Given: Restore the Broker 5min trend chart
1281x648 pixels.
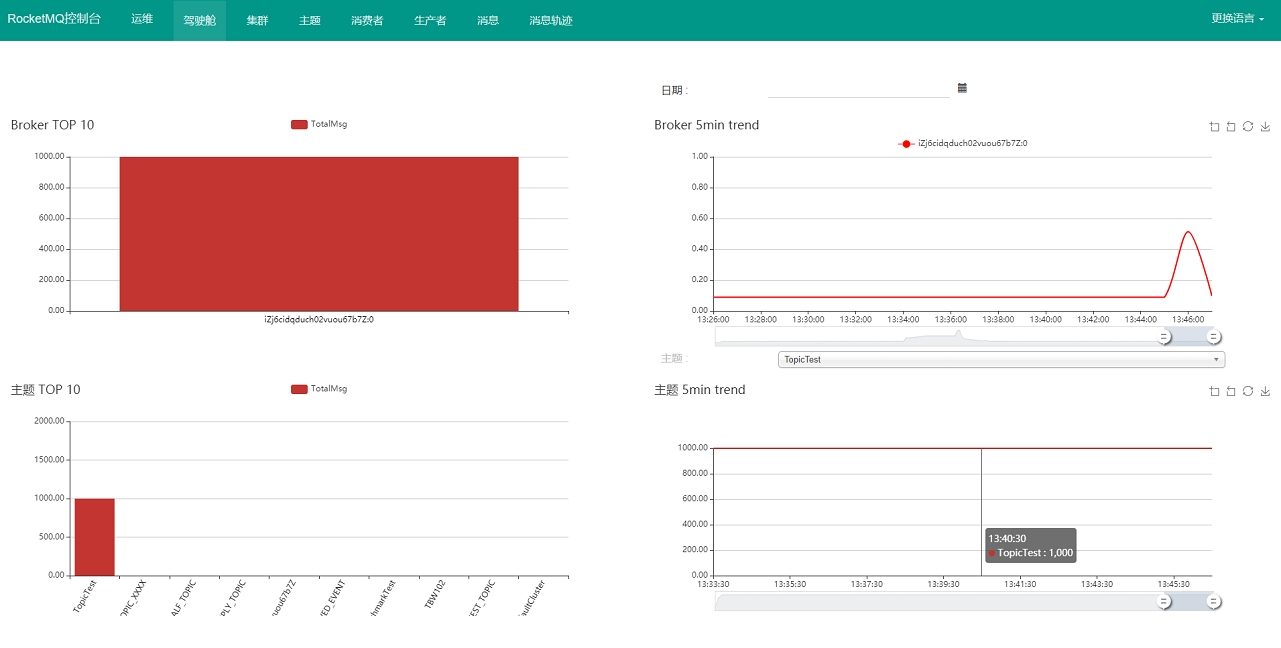Looking at the screenshot, I should click(x=1248, y=126).
